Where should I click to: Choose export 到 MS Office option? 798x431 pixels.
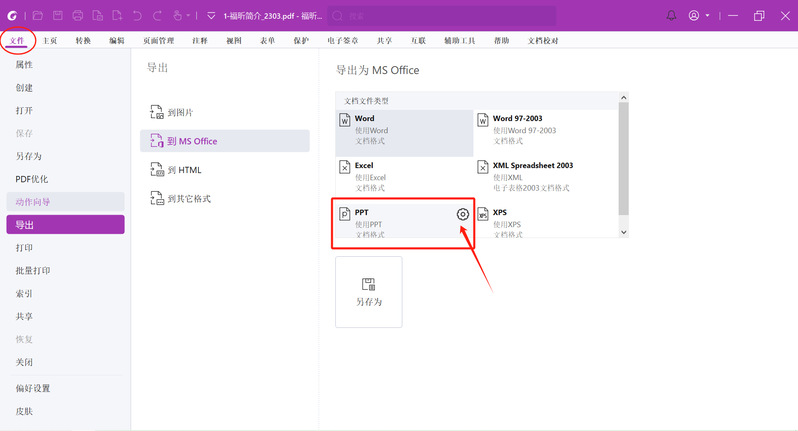(x=224, y=141)
